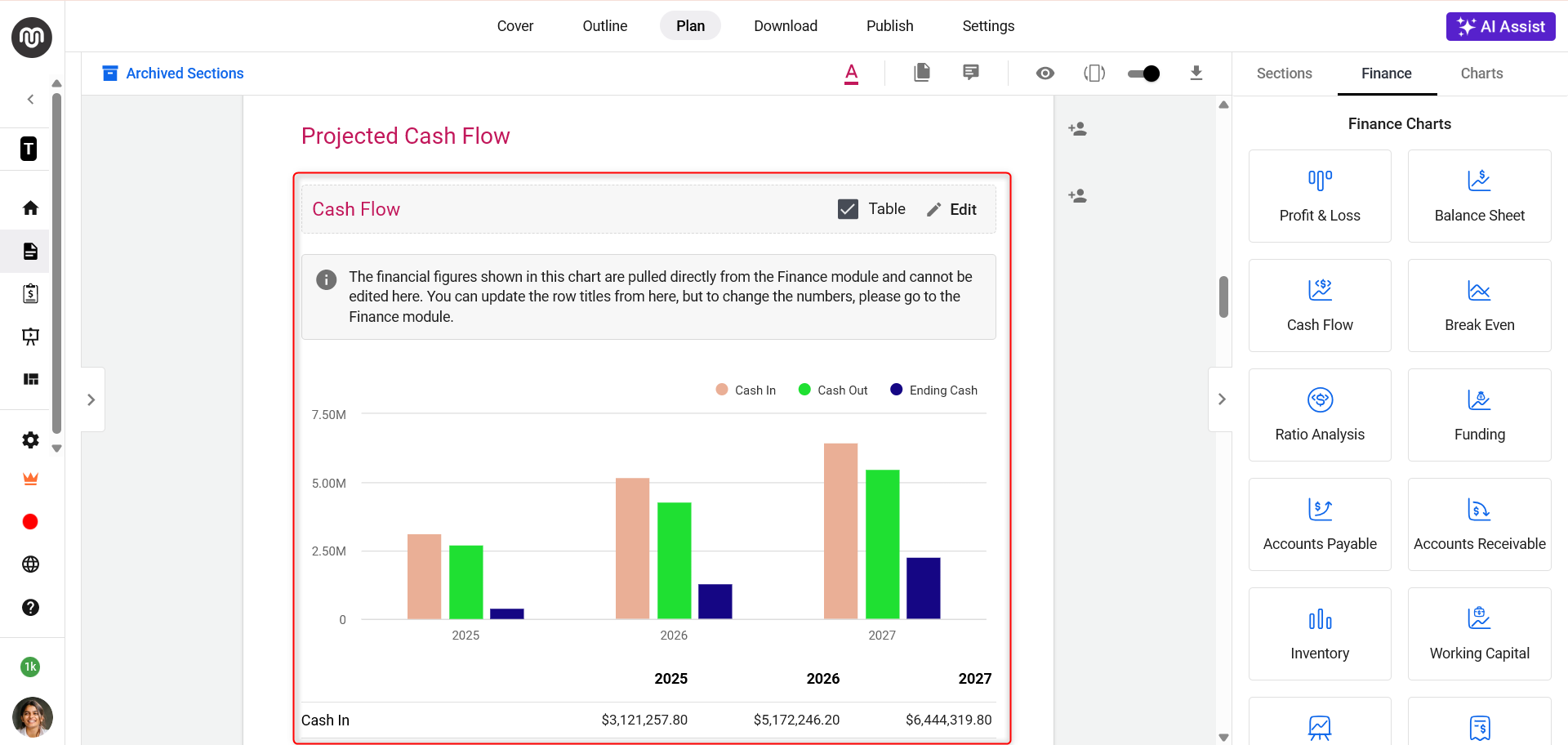Insert the Cash Flow chart from Finance Charts
The height and width of the screenshot is (745, 1568).
1320,306
